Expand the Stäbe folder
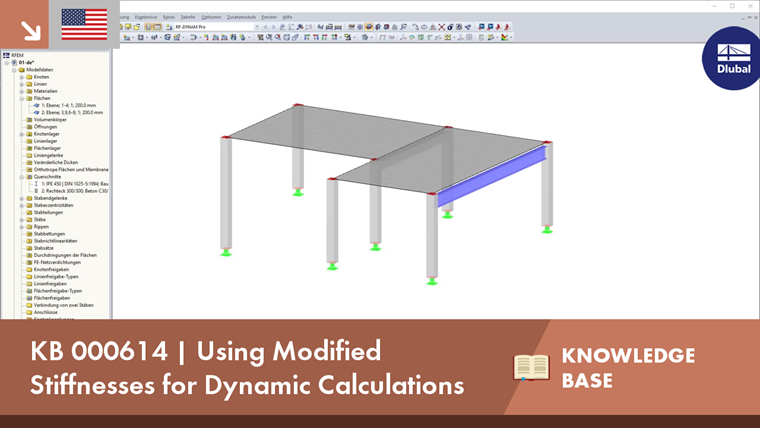This screenshot has height=428, width=760. click(x=21, y=220)
